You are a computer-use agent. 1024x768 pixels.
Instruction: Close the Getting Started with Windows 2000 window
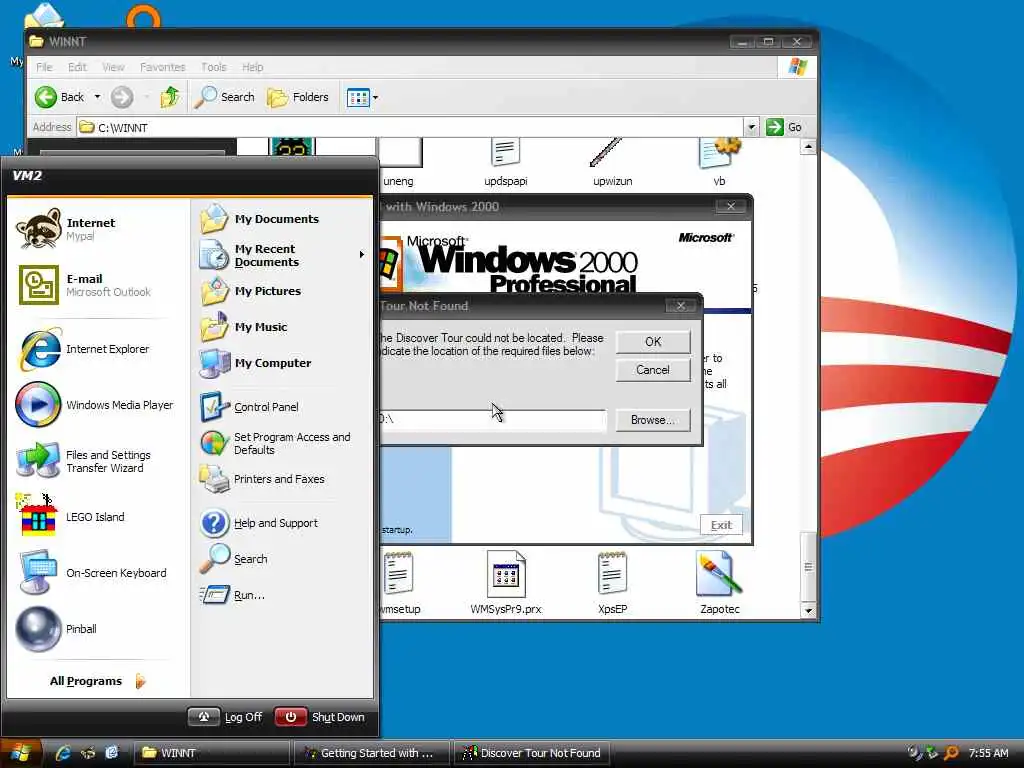point(731,206)
